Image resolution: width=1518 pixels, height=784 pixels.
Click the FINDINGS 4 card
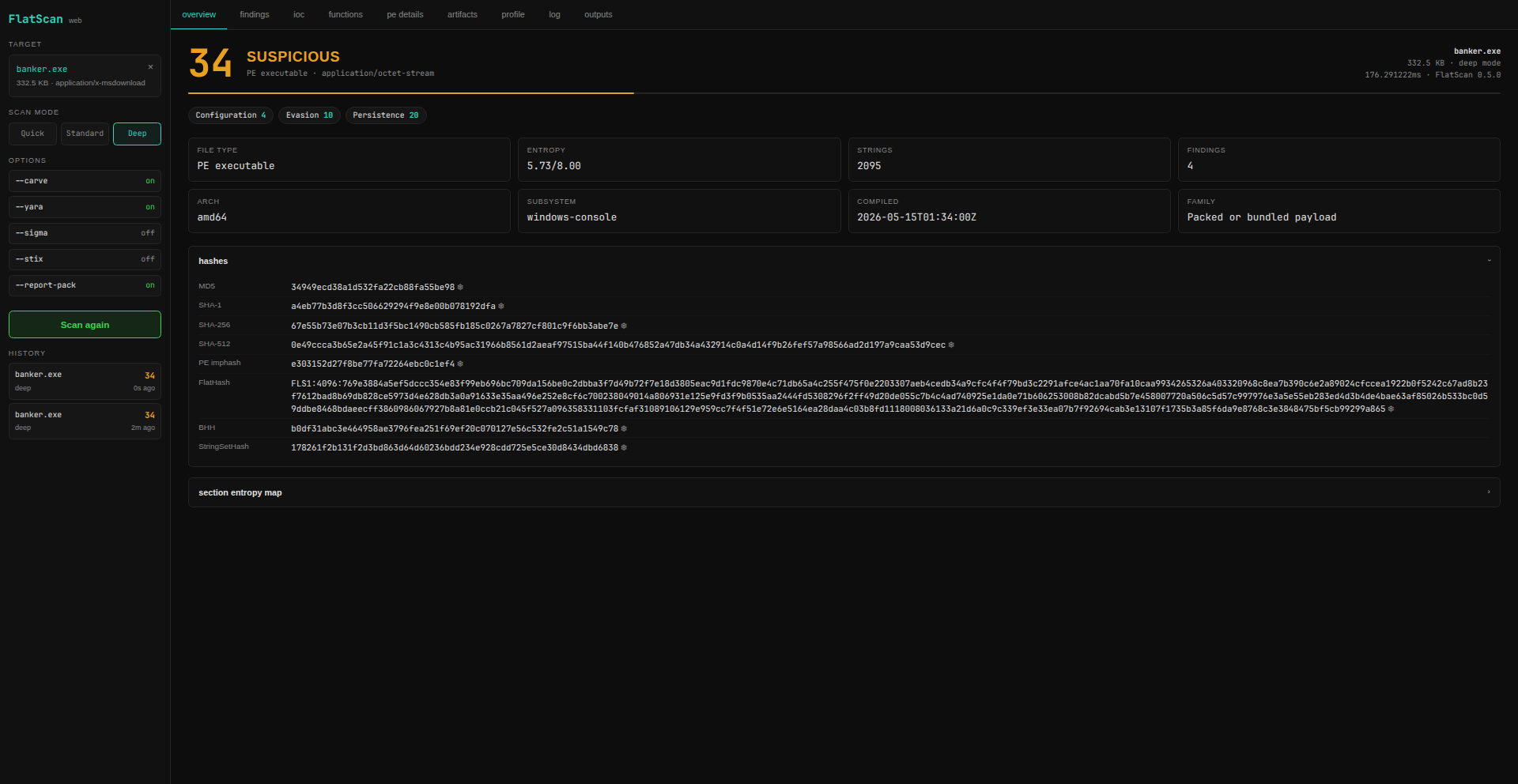[1339, 160]
